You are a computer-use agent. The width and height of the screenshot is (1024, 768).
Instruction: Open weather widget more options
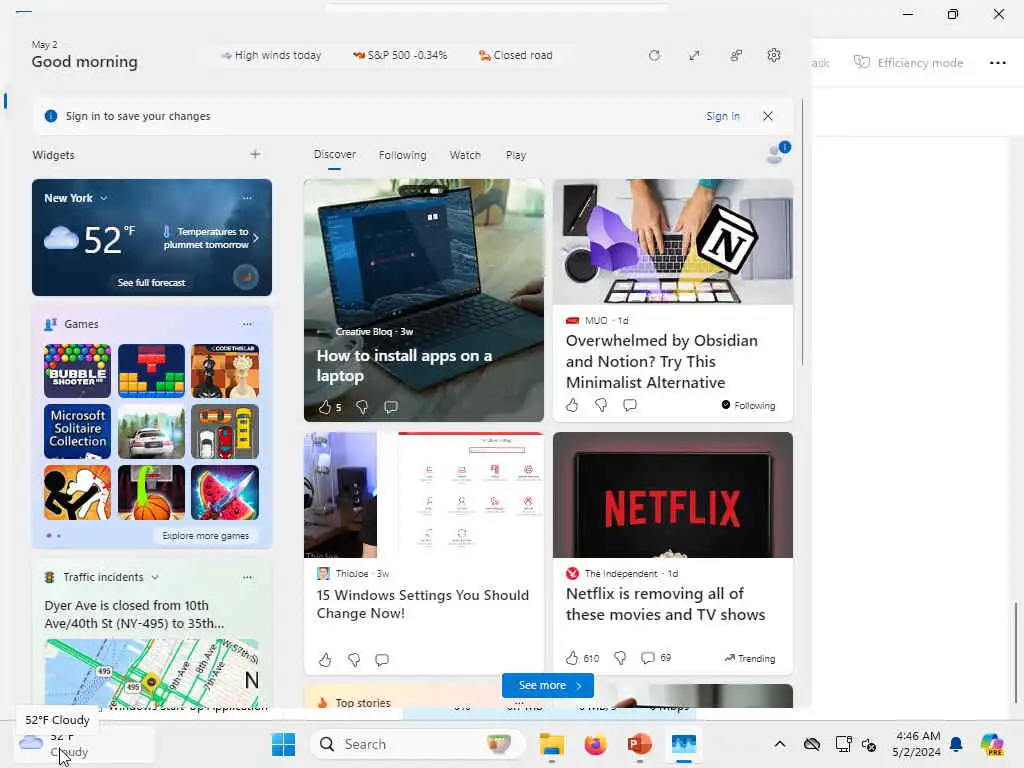point(247,198)
